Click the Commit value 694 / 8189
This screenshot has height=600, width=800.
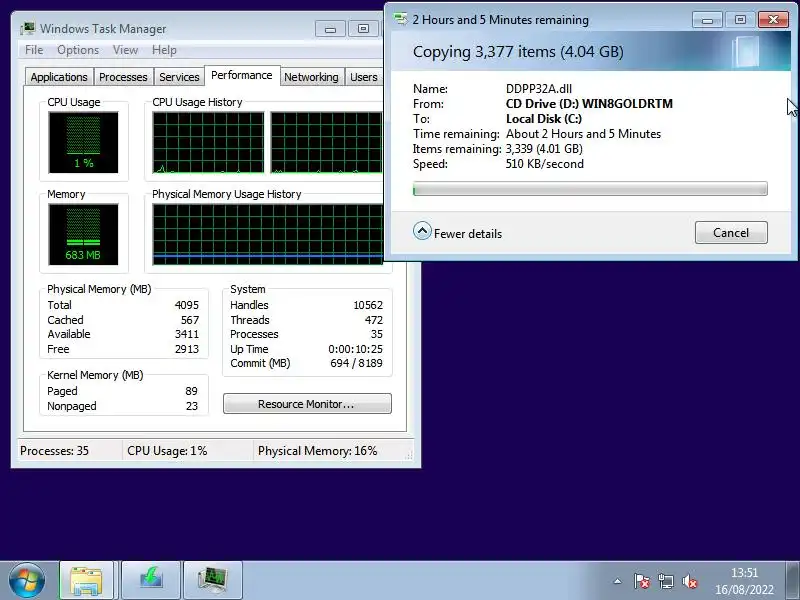pyautogui.click(x=357, y=363)
